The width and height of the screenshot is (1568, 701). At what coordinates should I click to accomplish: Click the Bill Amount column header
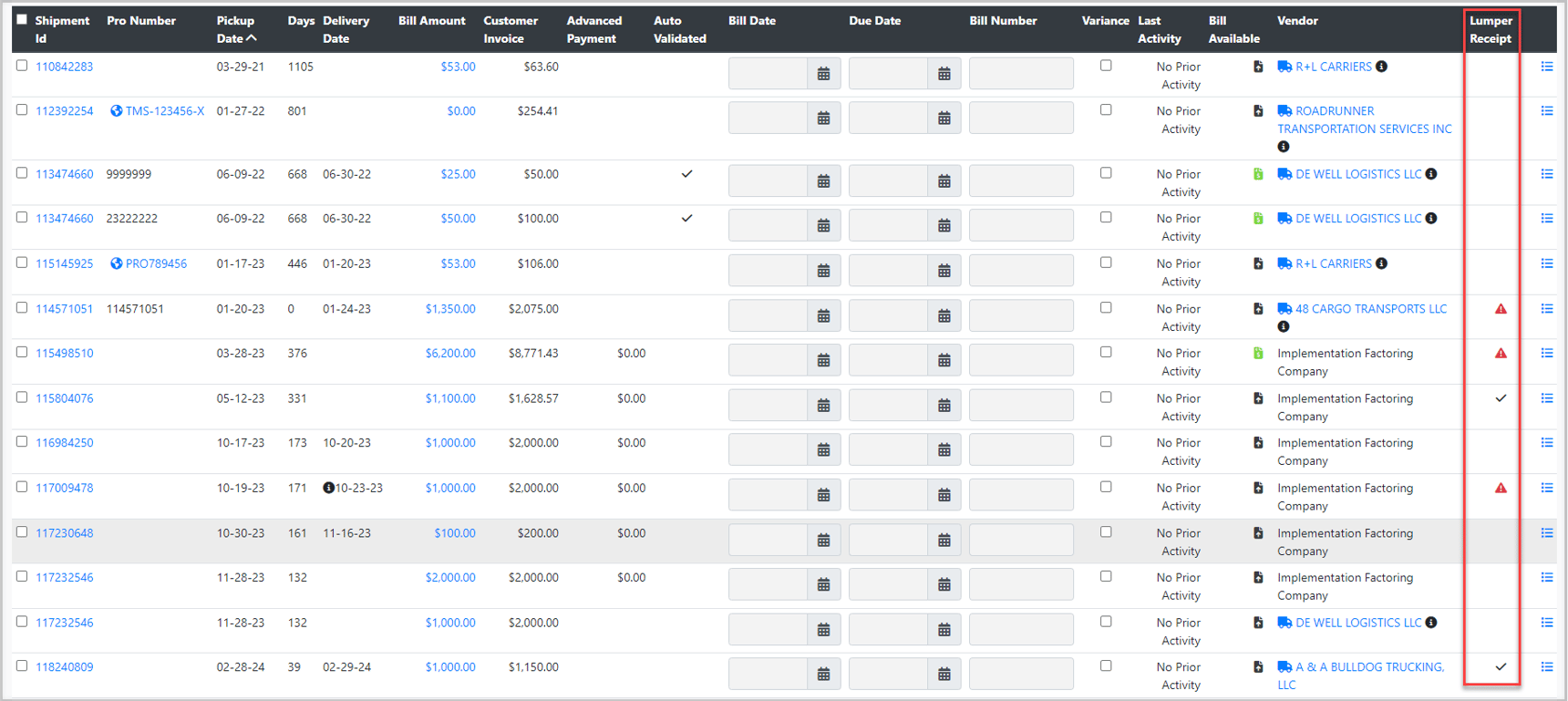431,21
